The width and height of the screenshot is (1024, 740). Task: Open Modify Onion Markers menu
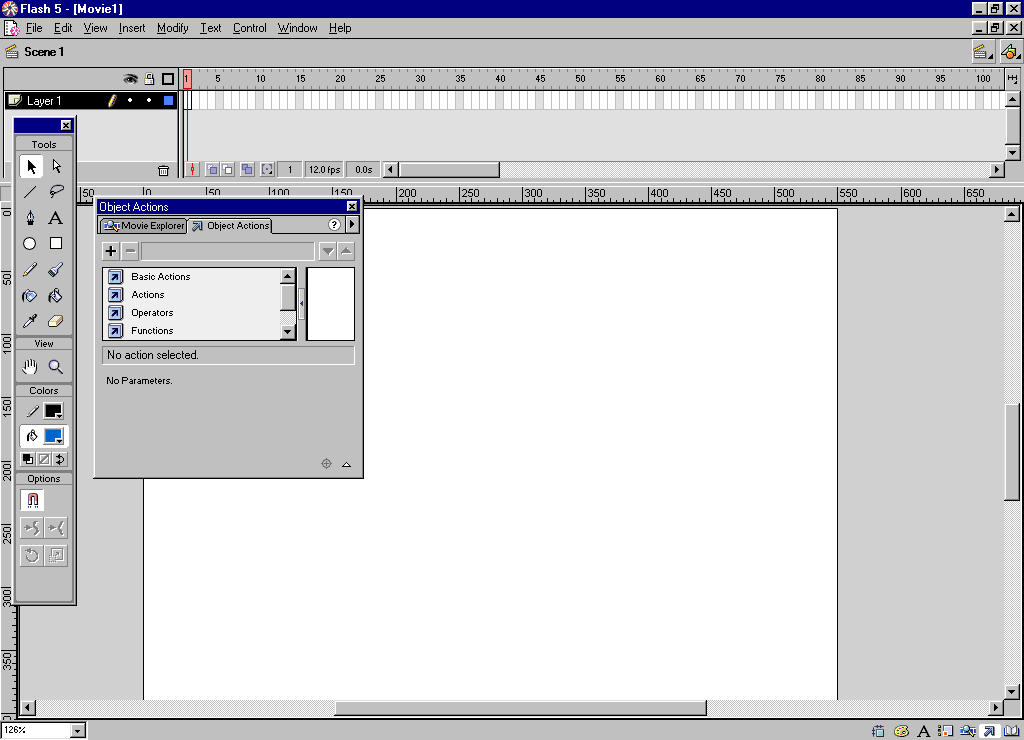coord(267,170)
